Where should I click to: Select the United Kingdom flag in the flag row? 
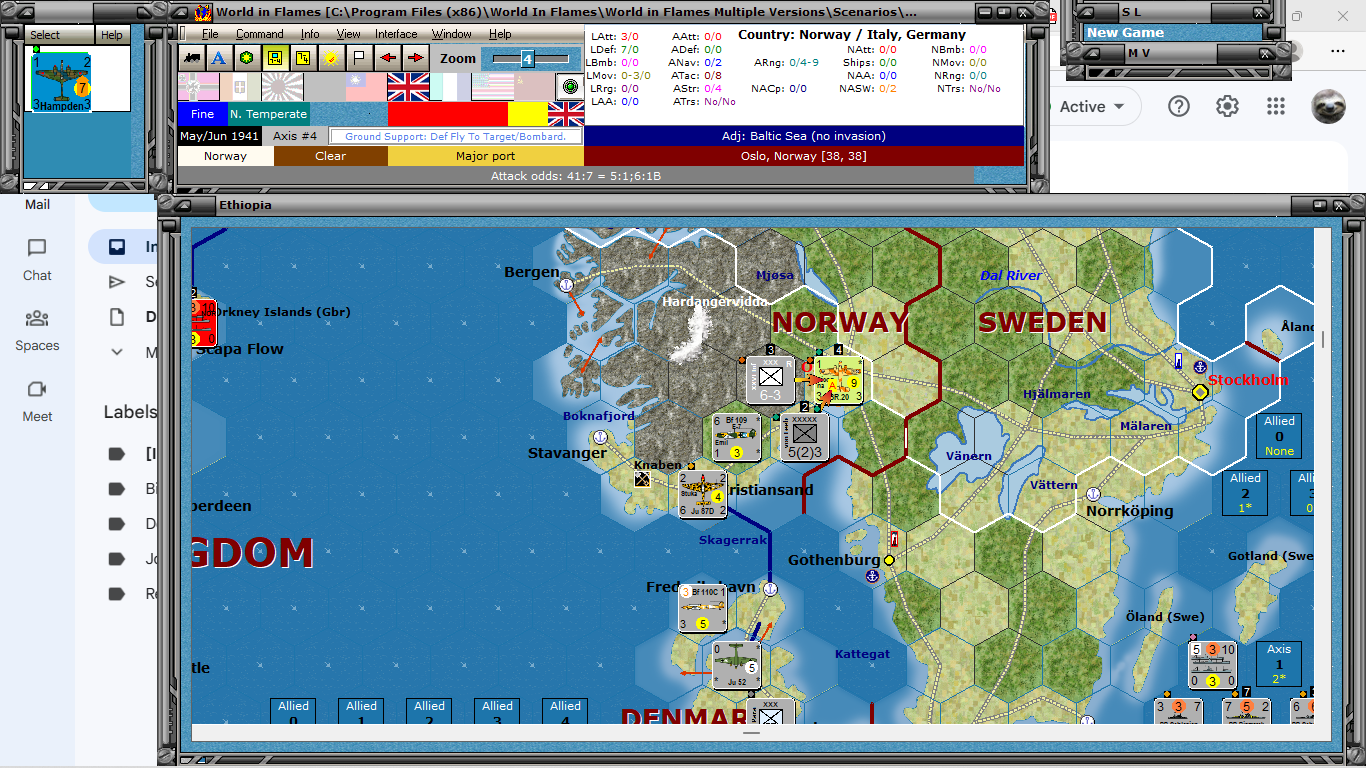point(408,87)
